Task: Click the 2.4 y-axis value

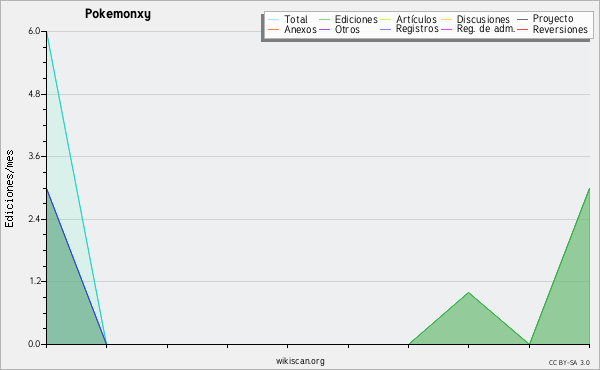Action: click(x=34, y=219)
